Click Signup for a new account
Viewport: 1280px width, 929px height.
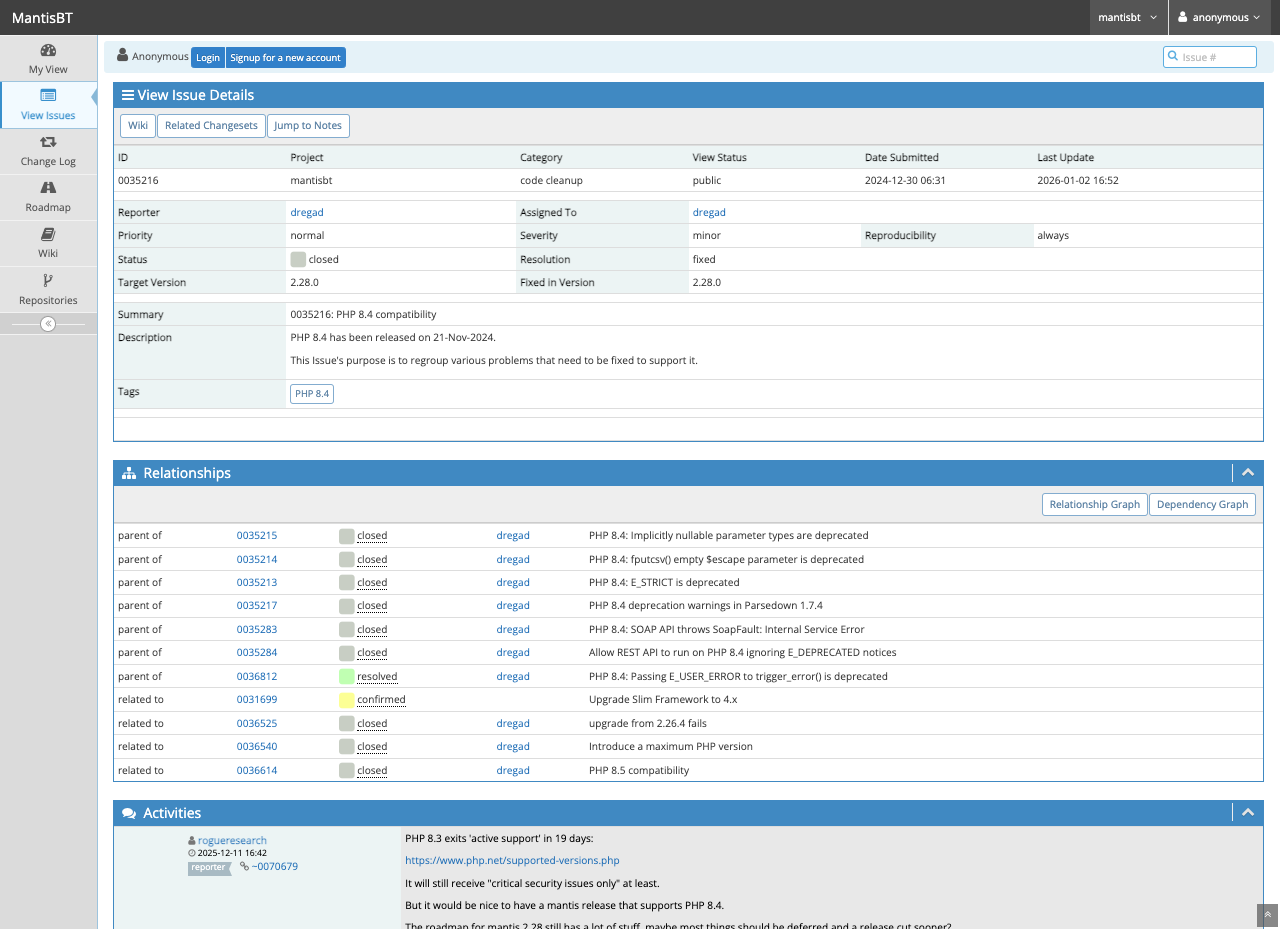pyautogui.click(x=286, y=58)
